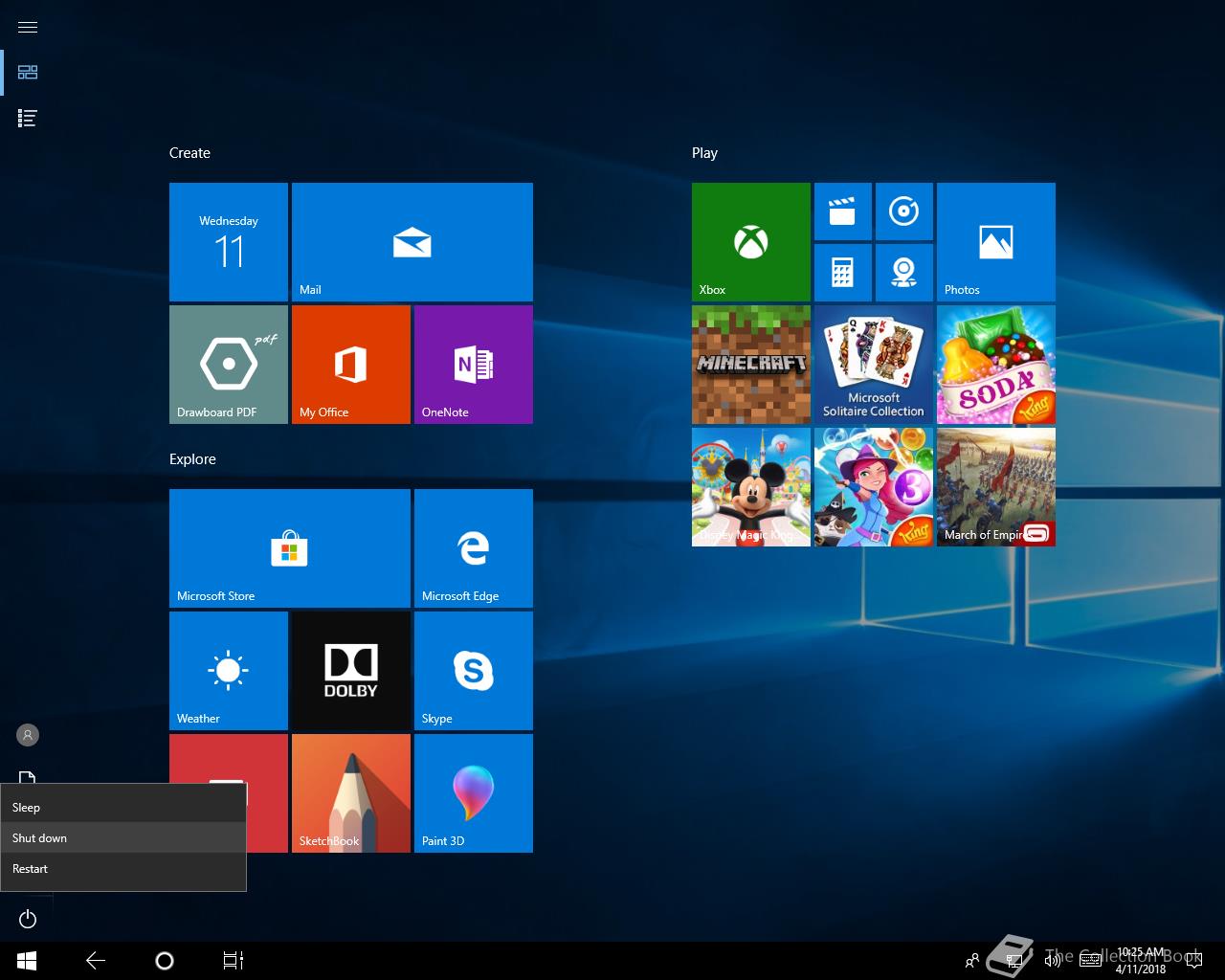
Task: Choose Restart from the power menu
Action: (123, 868)
